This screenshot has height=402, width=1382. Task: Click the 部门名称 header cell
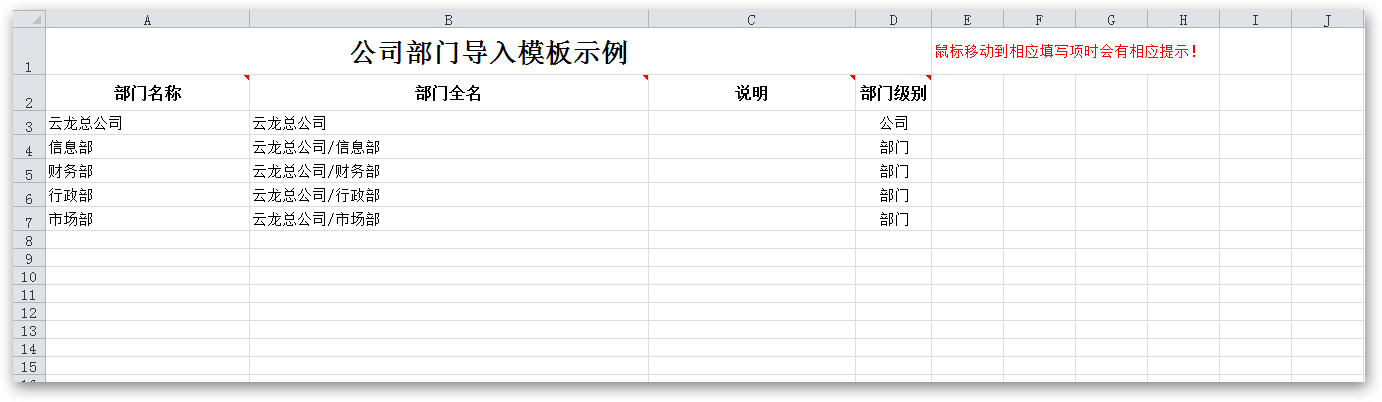pyautogui.click(x=147, y=94)
